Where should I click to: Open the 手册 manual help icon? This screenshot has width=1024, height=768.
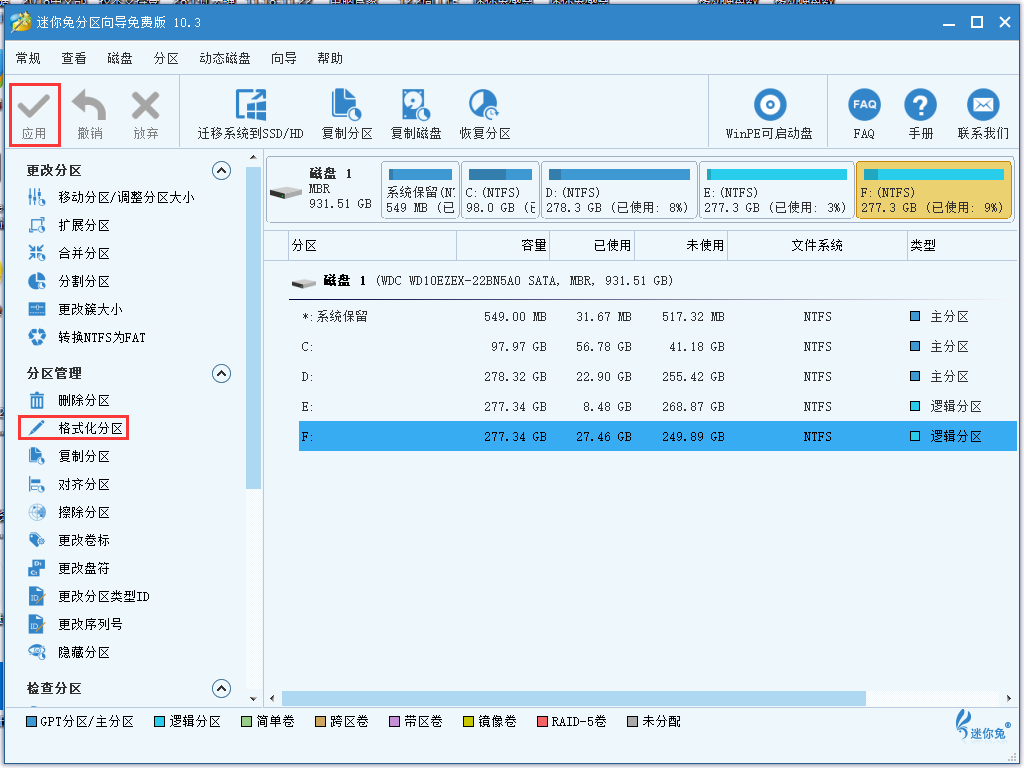click(x=920, y=105)
